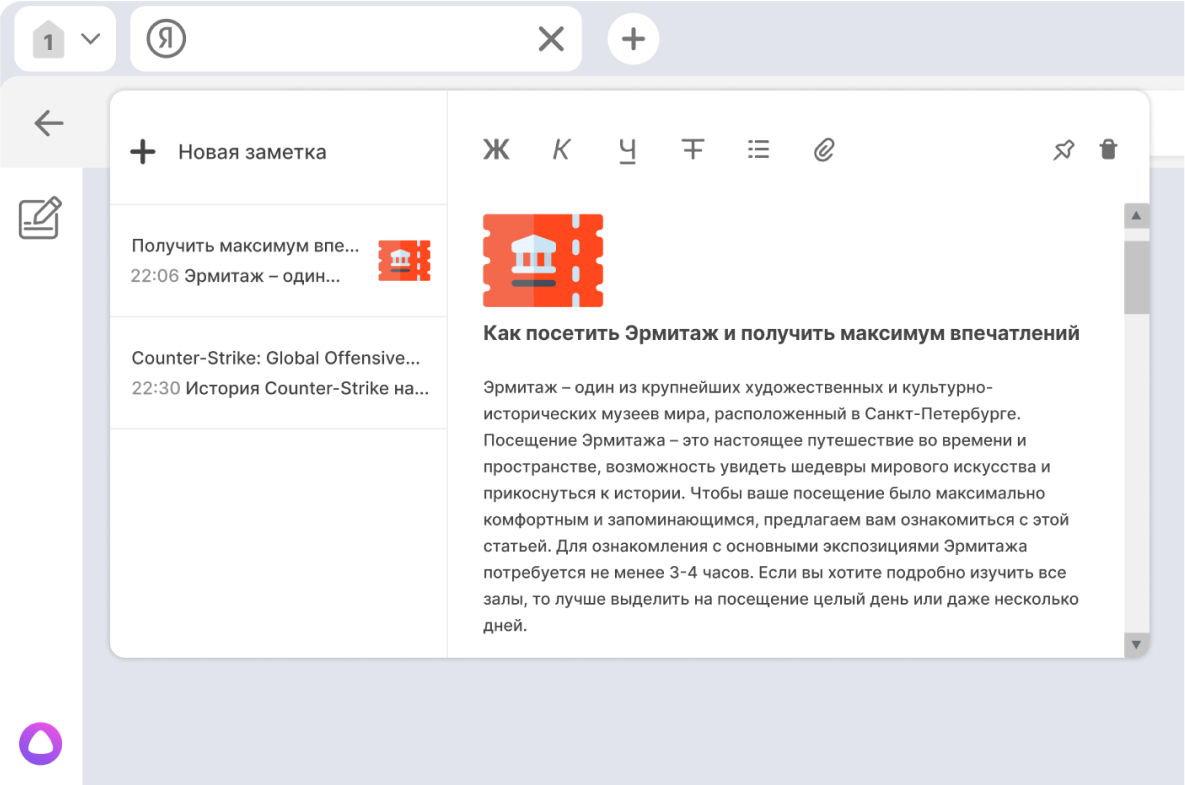Switch to browser tab numbered 1
Image resolution: width=1185 pixels, height=785 pixels.
[48, 38]
